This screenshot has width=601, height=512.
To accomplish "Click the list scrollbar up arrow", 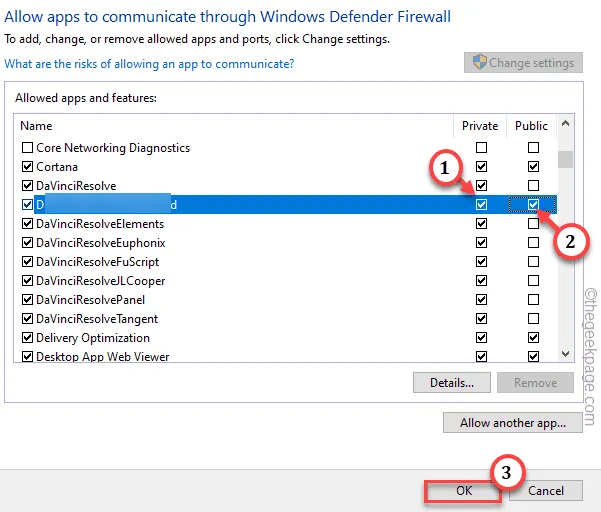I will pos(565,123).
